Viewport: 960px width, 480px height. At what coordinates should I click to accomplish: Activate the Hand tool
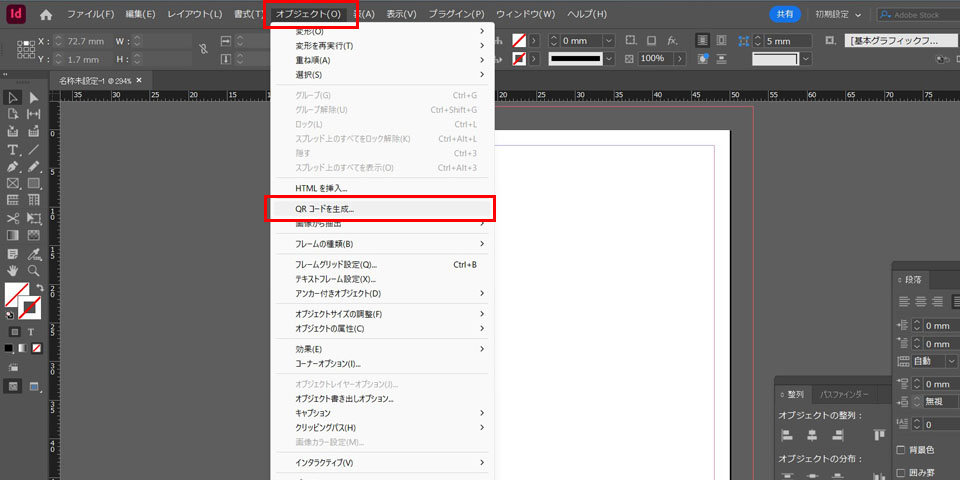pyautogui.click(x=13, y=270)
